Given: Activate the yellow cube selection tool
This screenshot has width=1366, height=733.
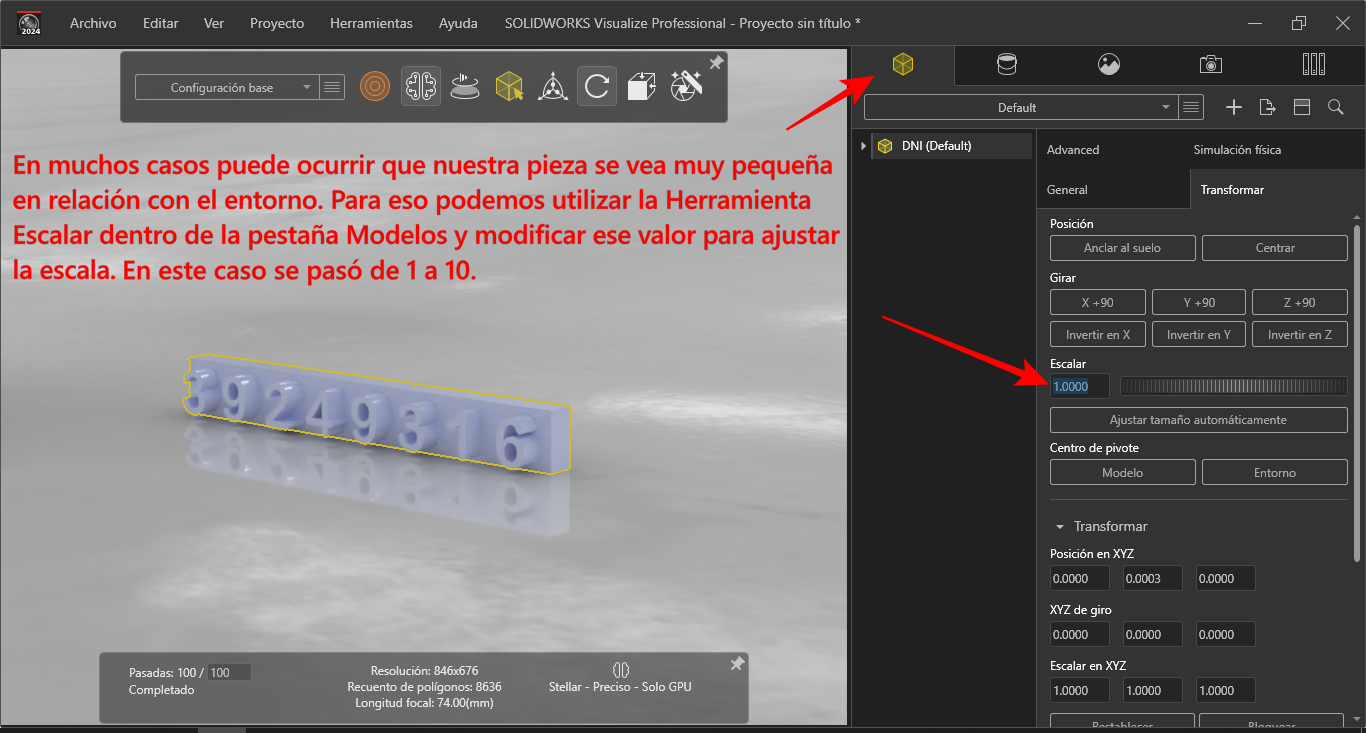Looking at the screenshot, I should point(510,87).
